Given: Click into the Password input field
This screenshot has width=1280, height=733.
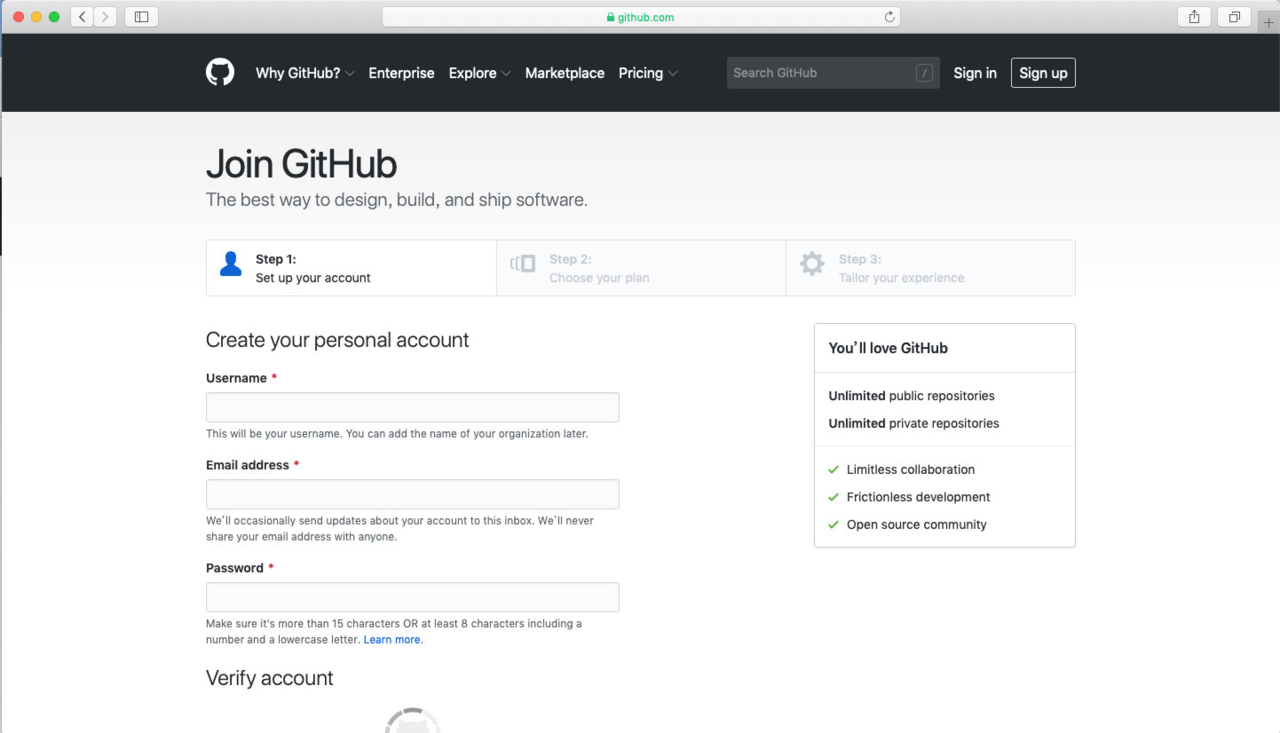Looking at the screenshot, I should tap(412, 597).
